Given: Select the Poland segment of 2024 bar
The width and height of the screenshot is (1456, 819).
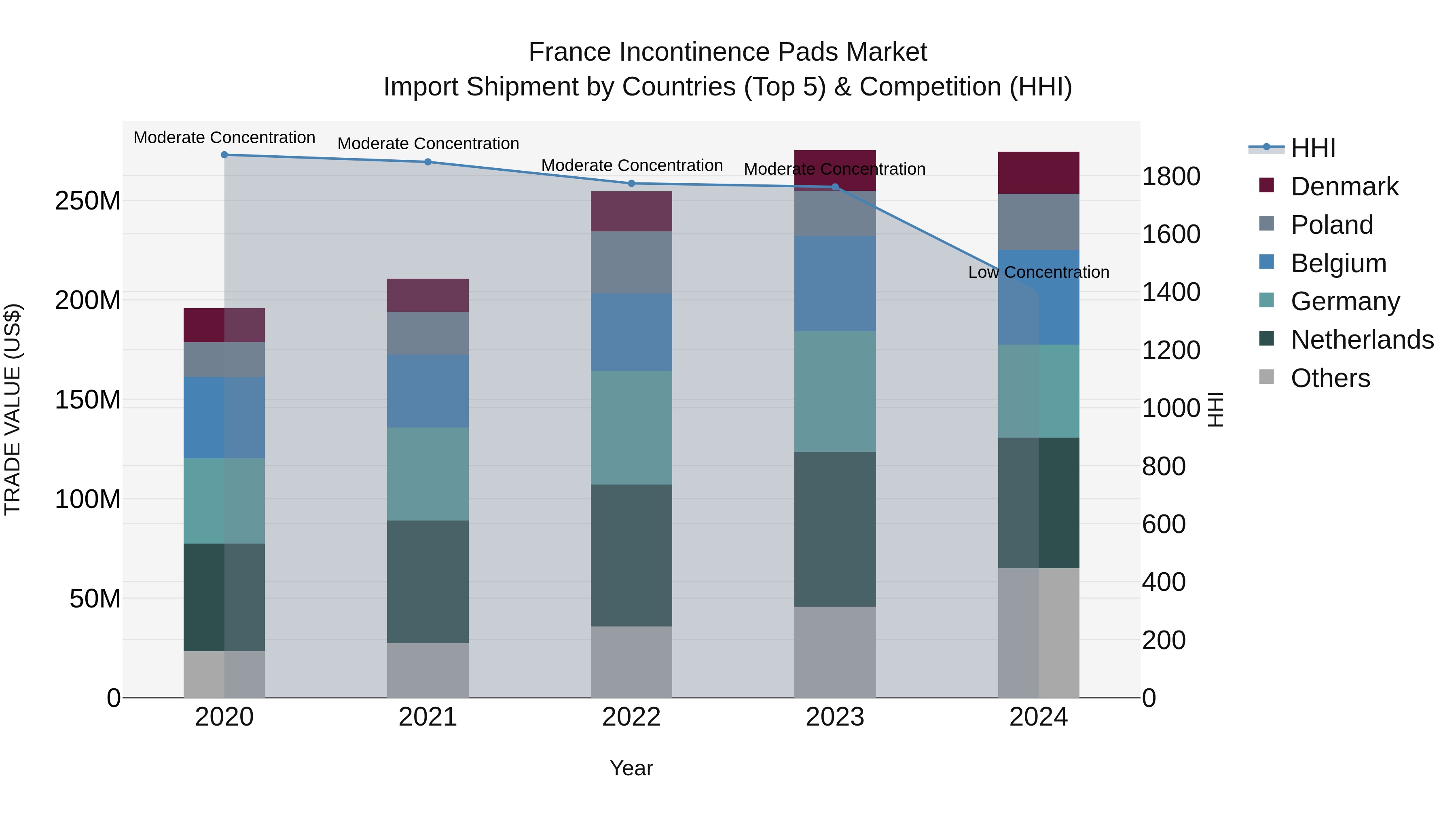Looking at the screenshot, I should 1039,222.
